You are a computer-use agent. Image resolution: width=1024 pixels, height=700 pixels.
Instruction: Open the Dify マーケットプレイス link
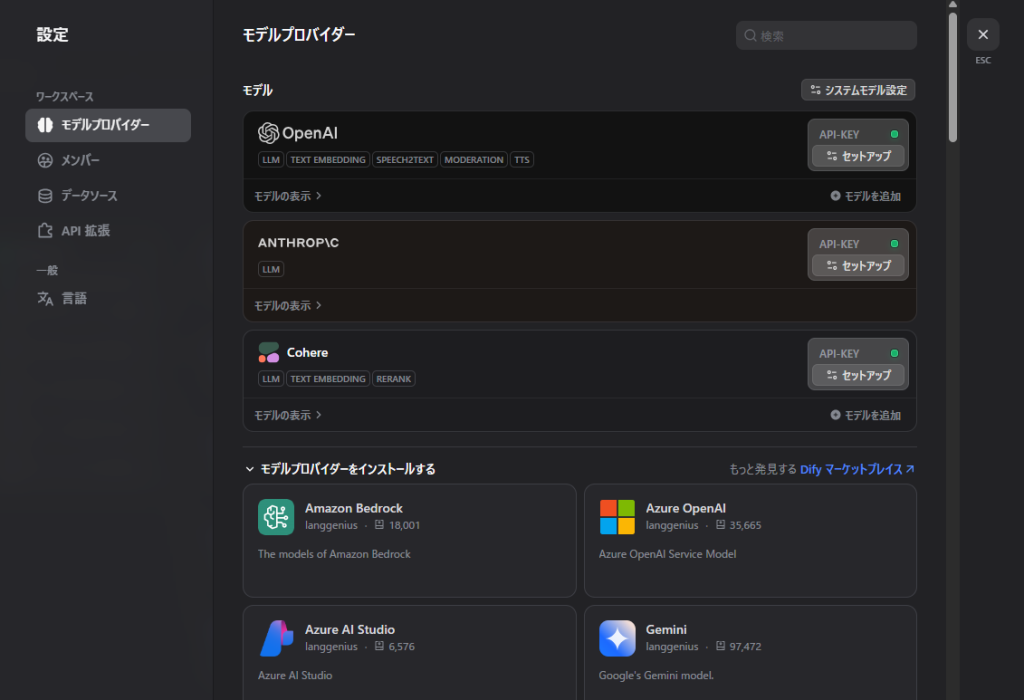coord(857,469)
